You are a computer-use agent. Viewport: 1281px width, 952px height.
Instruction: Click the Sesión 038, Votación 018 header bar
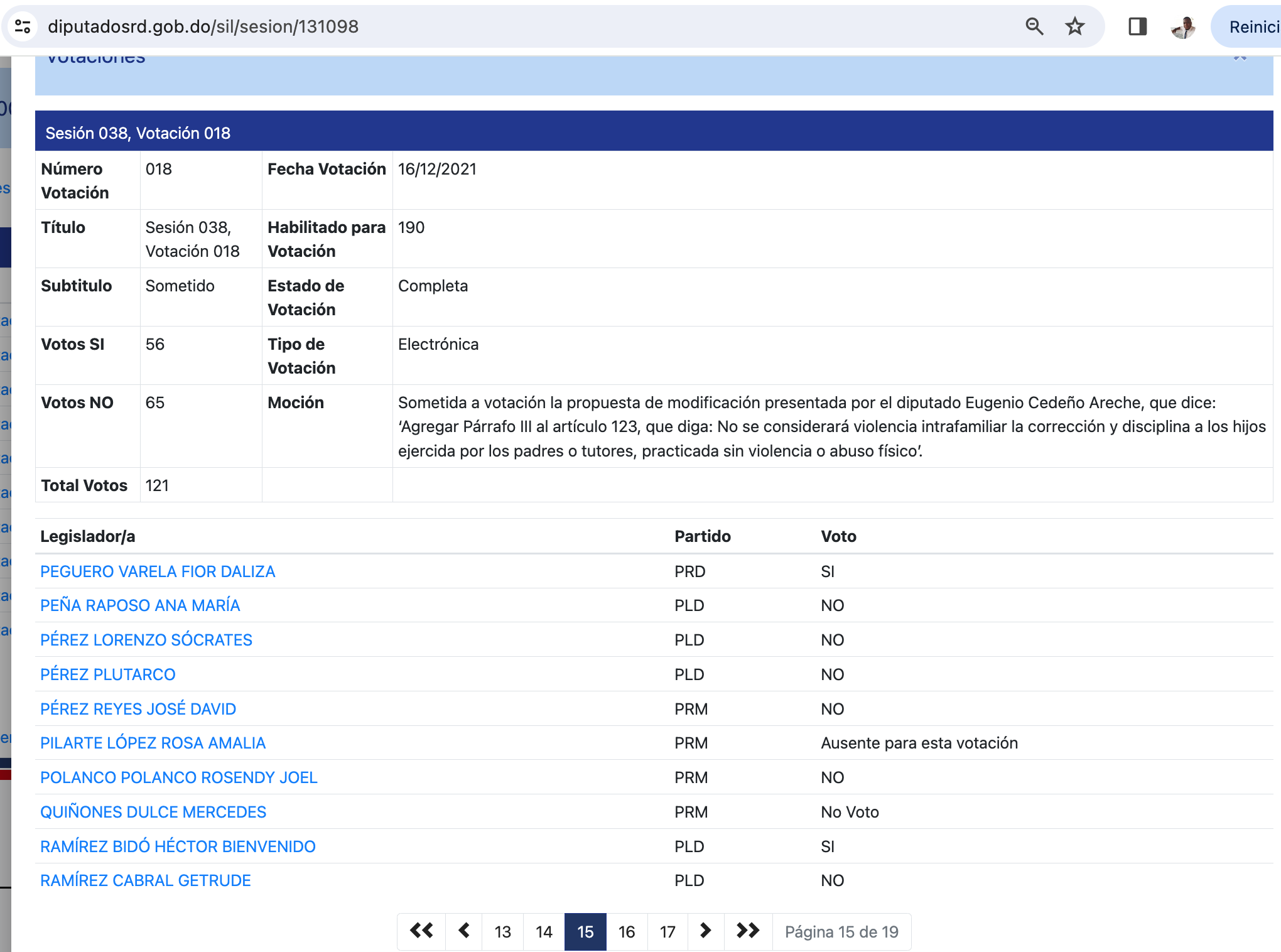pos(654,131)
